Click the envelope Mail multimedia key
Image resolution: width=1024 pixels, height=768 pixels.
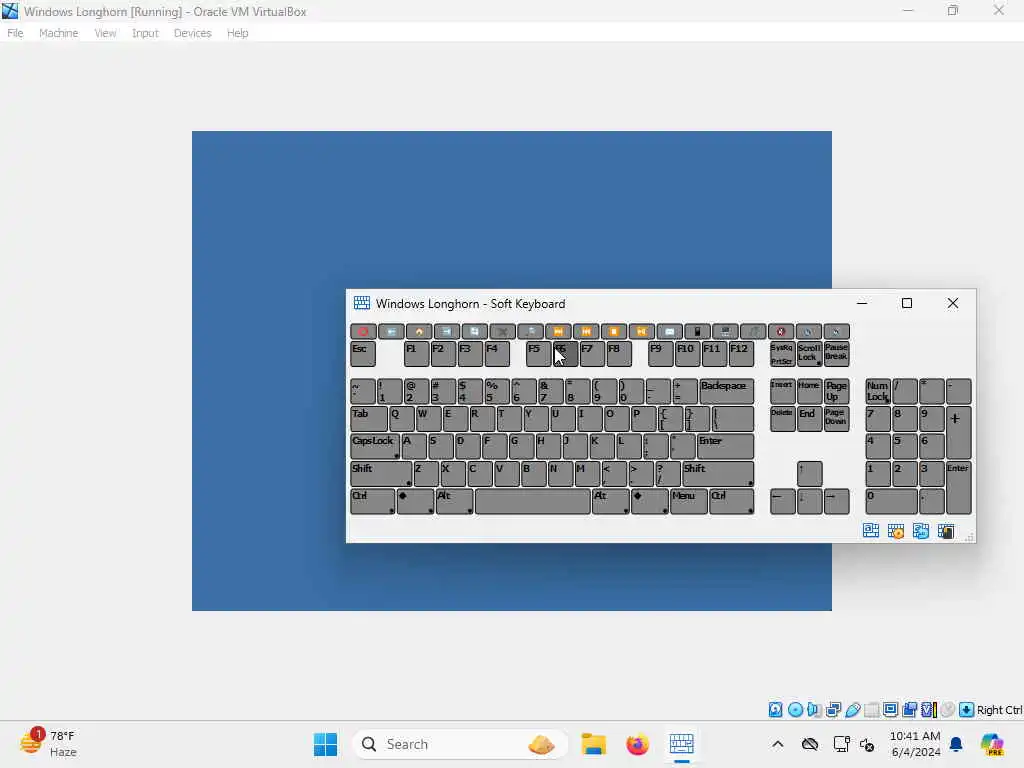[669, 331]
